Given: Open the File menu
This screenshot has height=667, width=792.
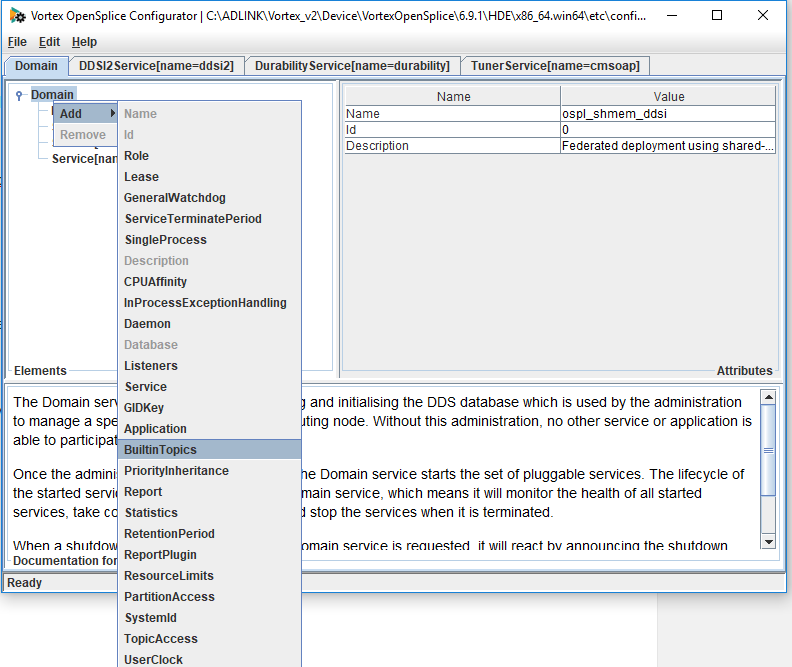Looking at the screenshot, I should pos(17,42).
